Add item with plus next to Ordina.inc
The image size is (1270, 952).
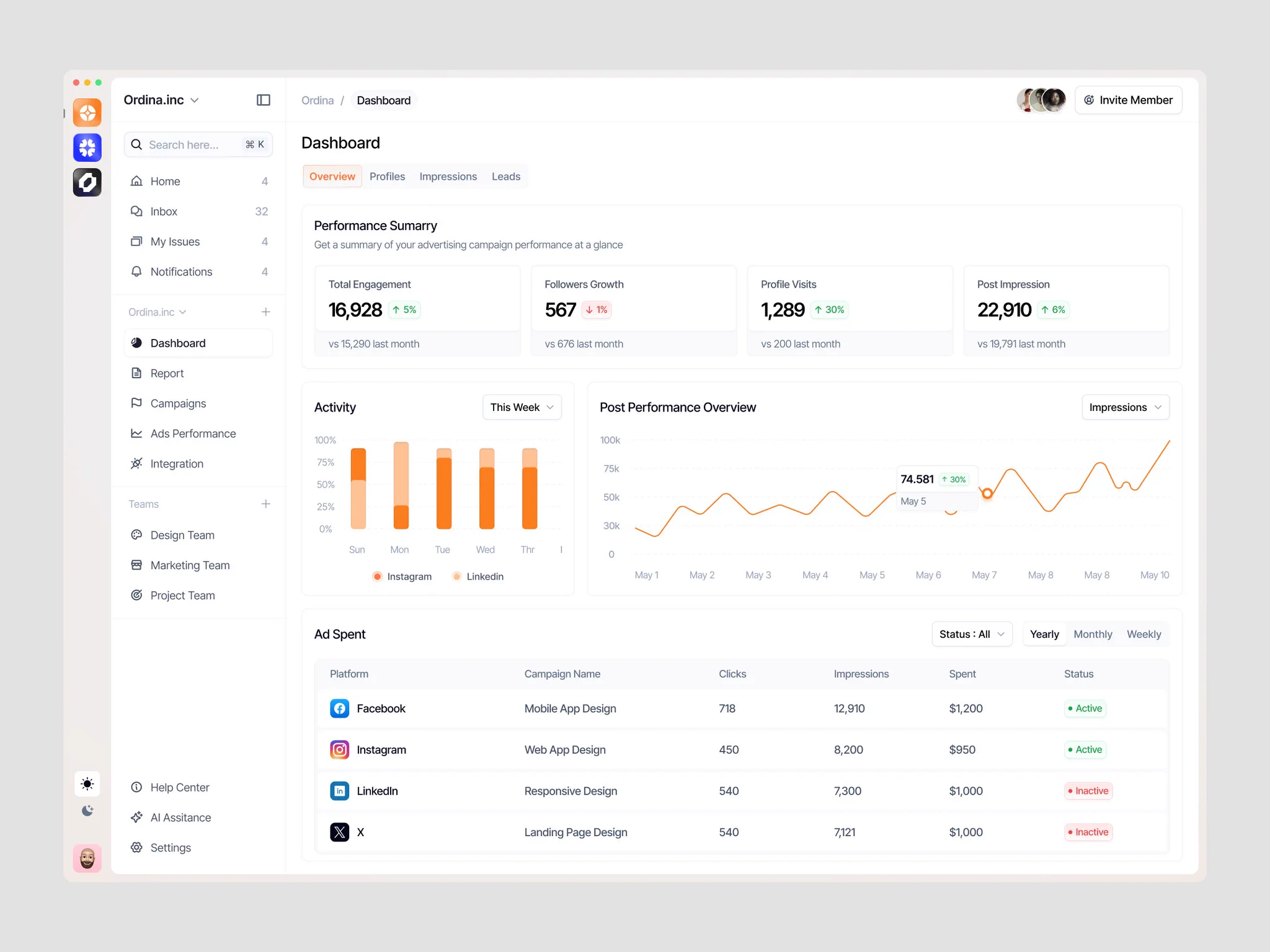point(265,312)
